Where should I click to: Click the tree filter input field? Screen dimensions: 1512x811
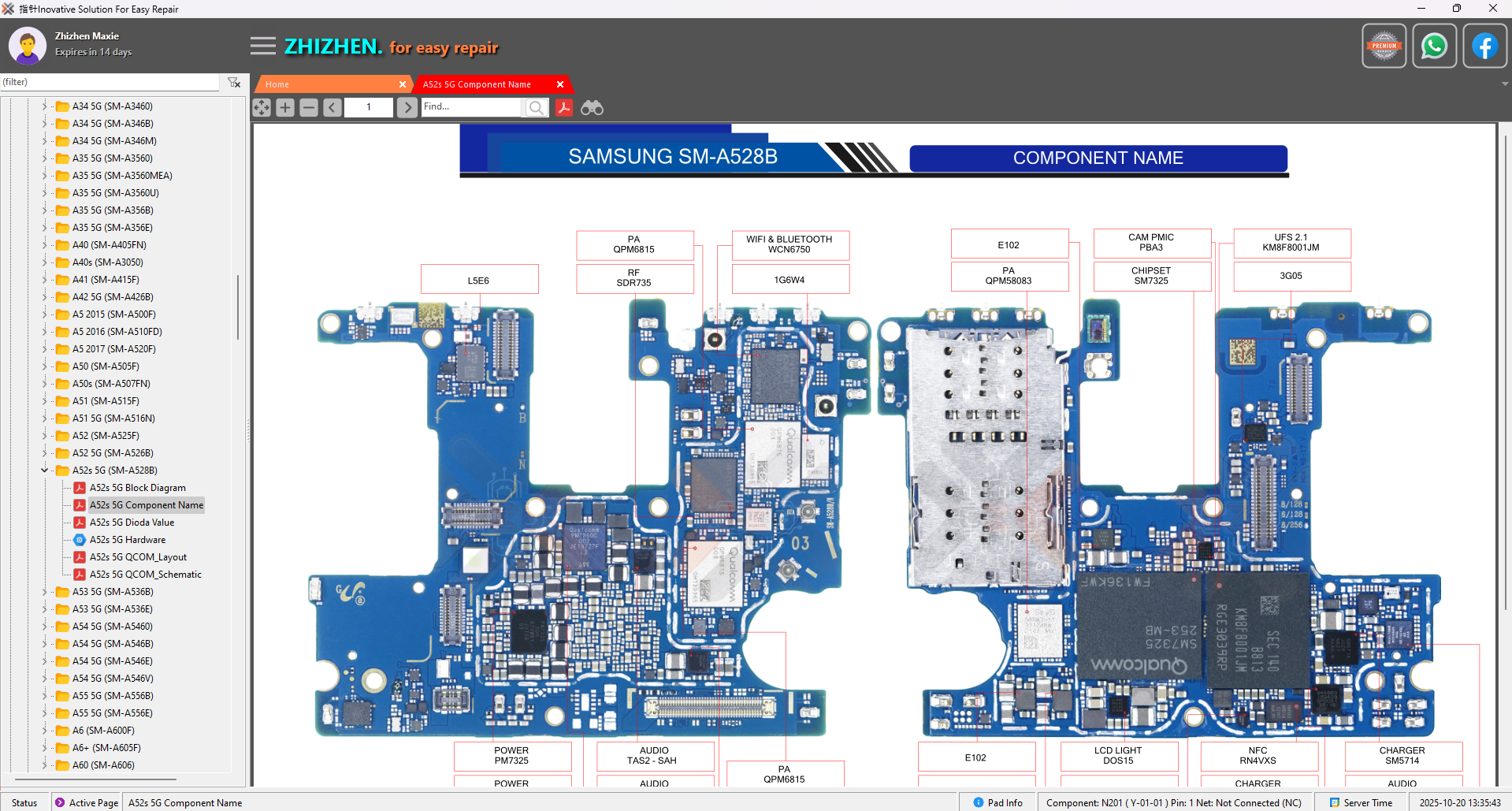[x=110, y=82]
